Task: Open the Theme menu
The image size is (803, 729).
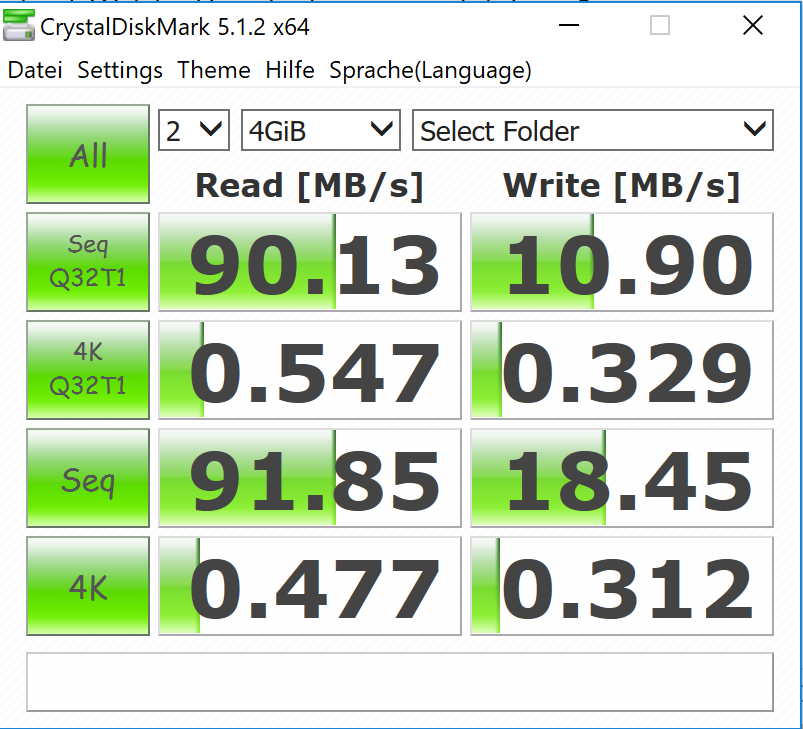Action: [x=214, y=70]
